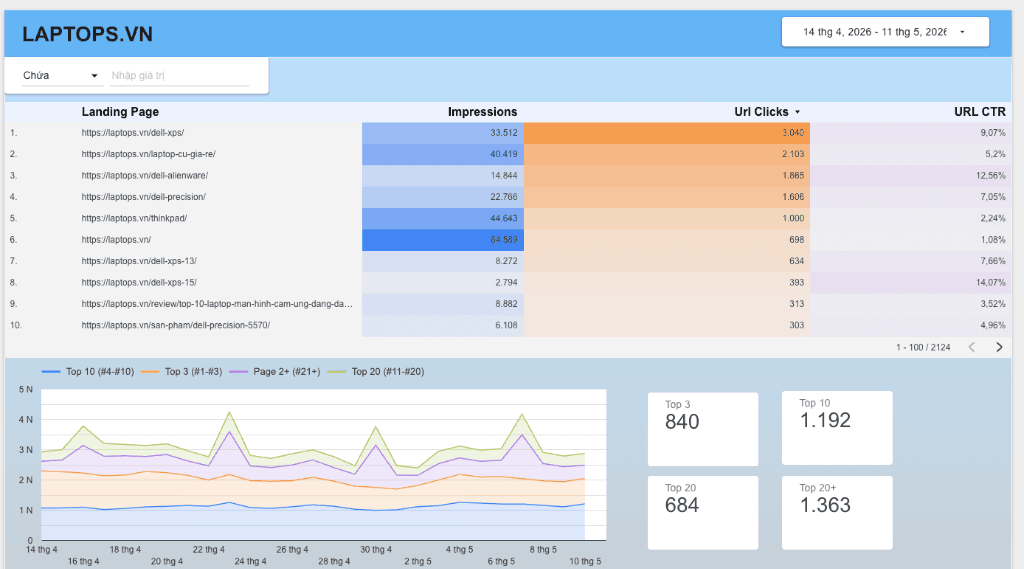Click the Top 3 scorecard showing 840
Screen dimensions: 1024x569
703,429
